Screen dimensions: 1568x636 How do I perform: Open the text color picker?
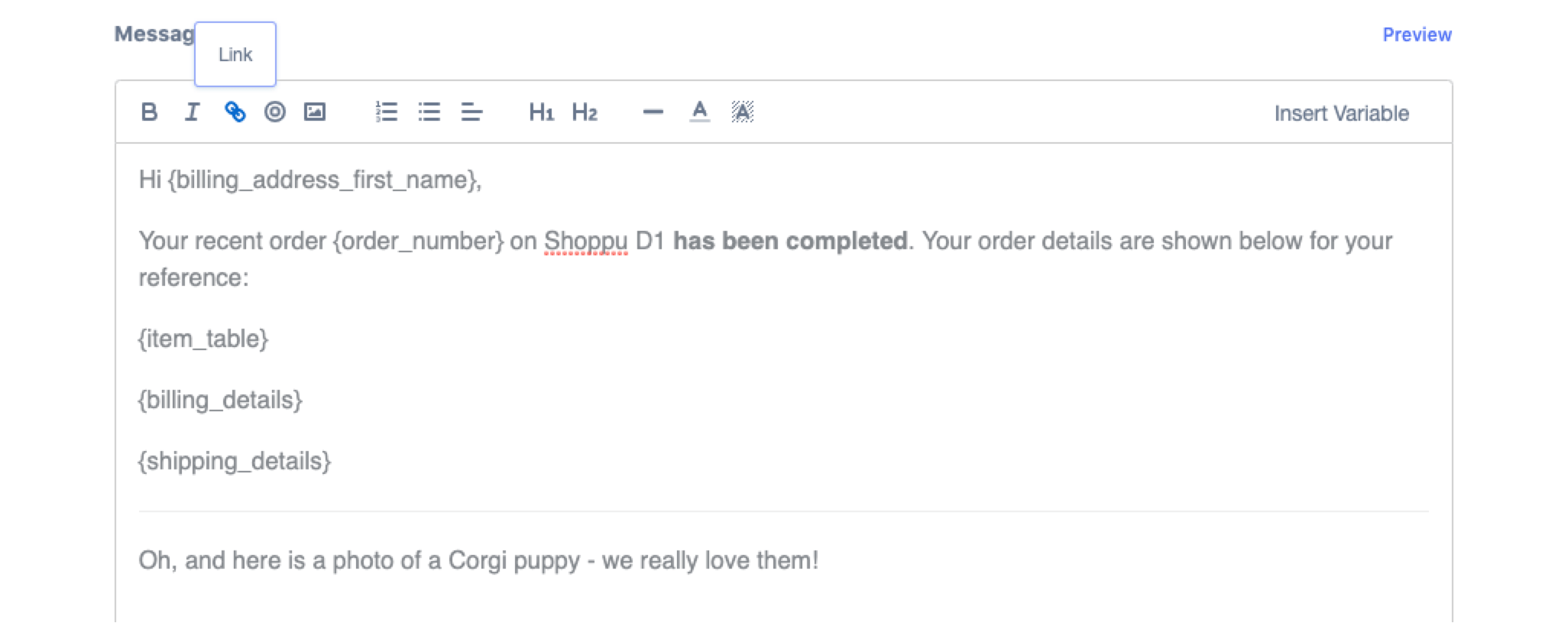699,112
